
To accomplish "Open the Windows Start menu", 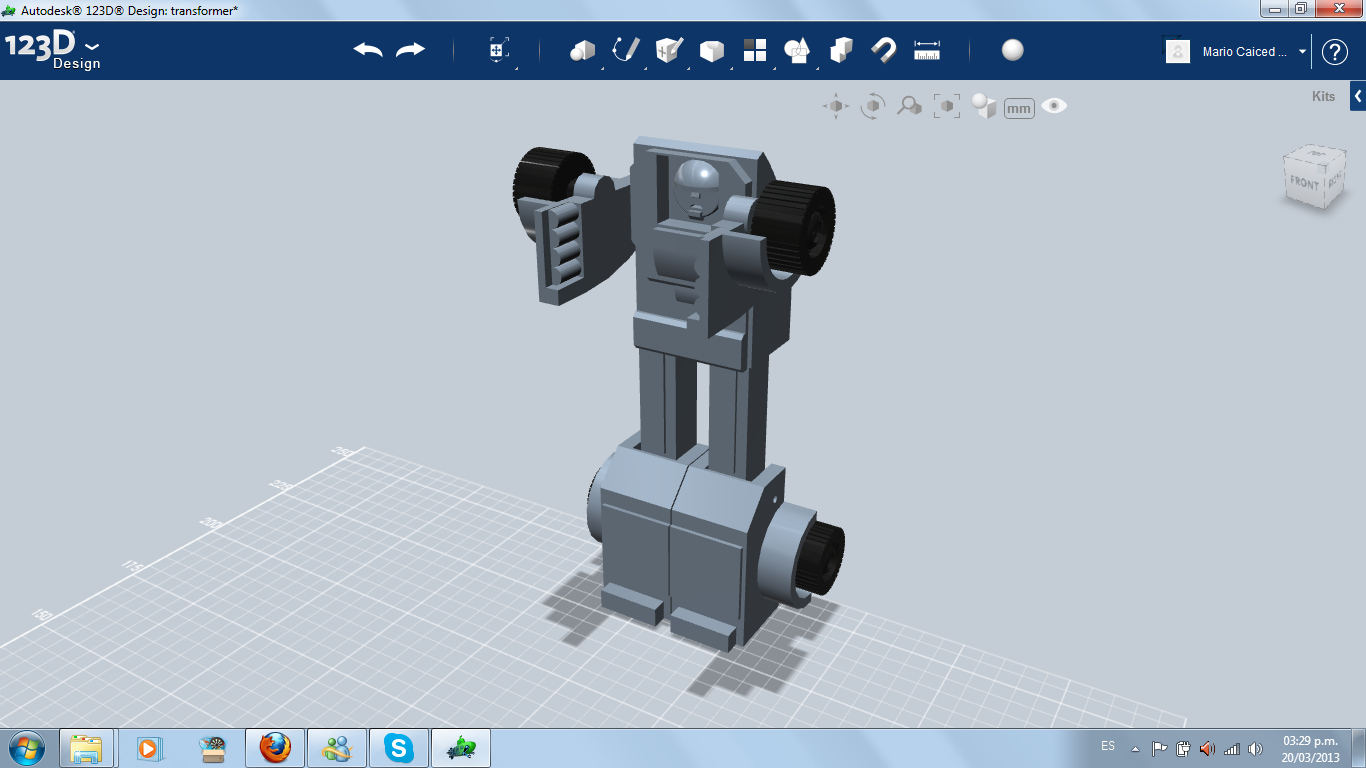I will pyautogui.click(x=25, y=747).
